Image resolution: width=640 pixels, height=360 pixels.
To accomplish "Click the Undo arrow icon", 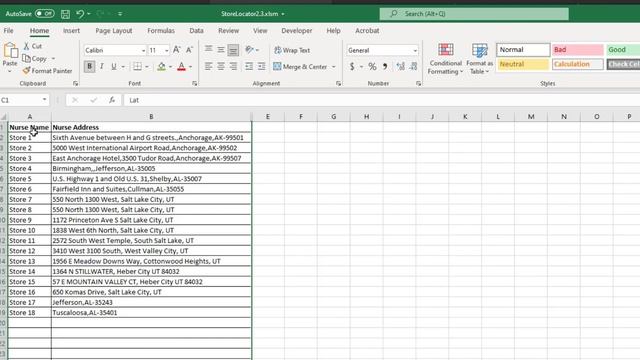I will click(x=80, y=14).
